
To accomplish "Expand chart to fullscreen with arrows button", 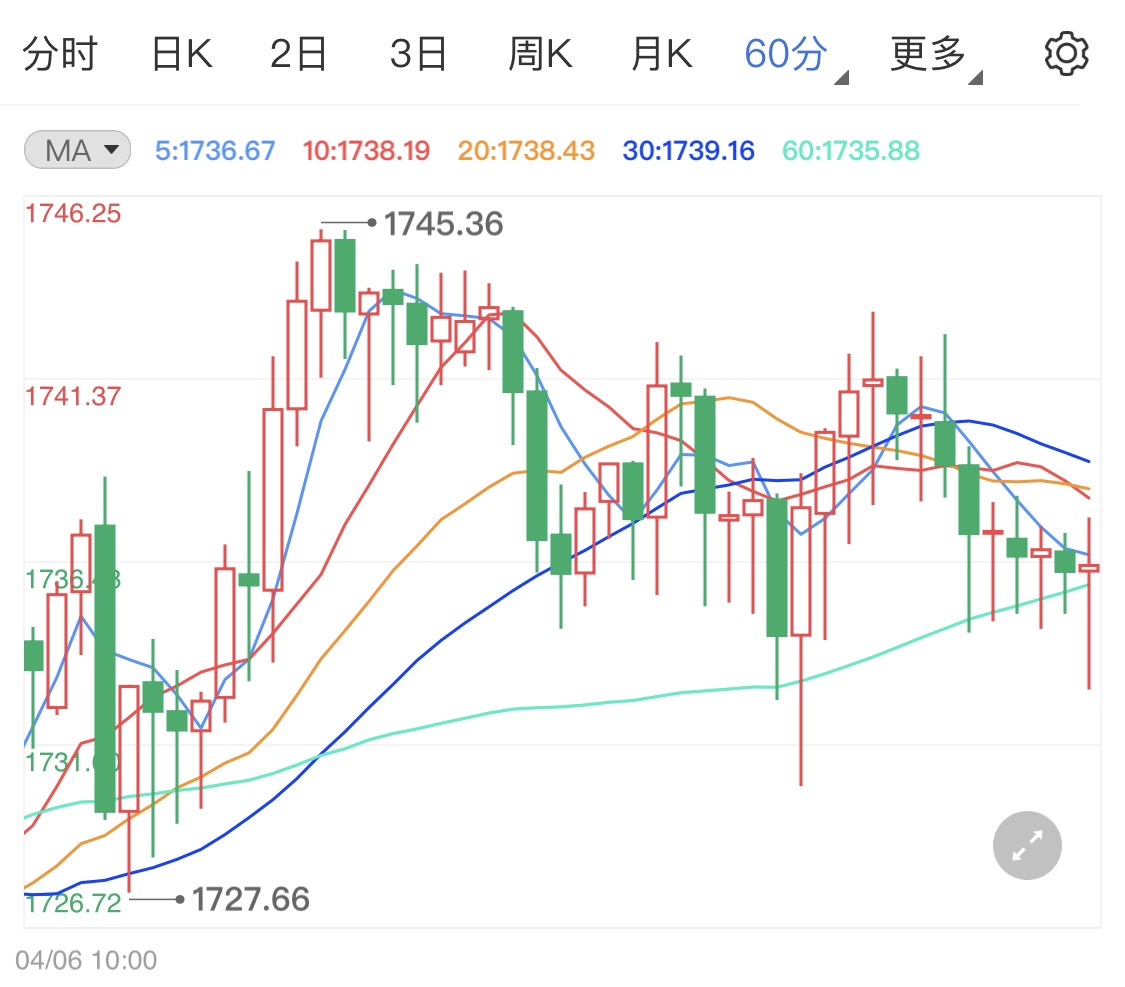I will (x=1027, y=845).
